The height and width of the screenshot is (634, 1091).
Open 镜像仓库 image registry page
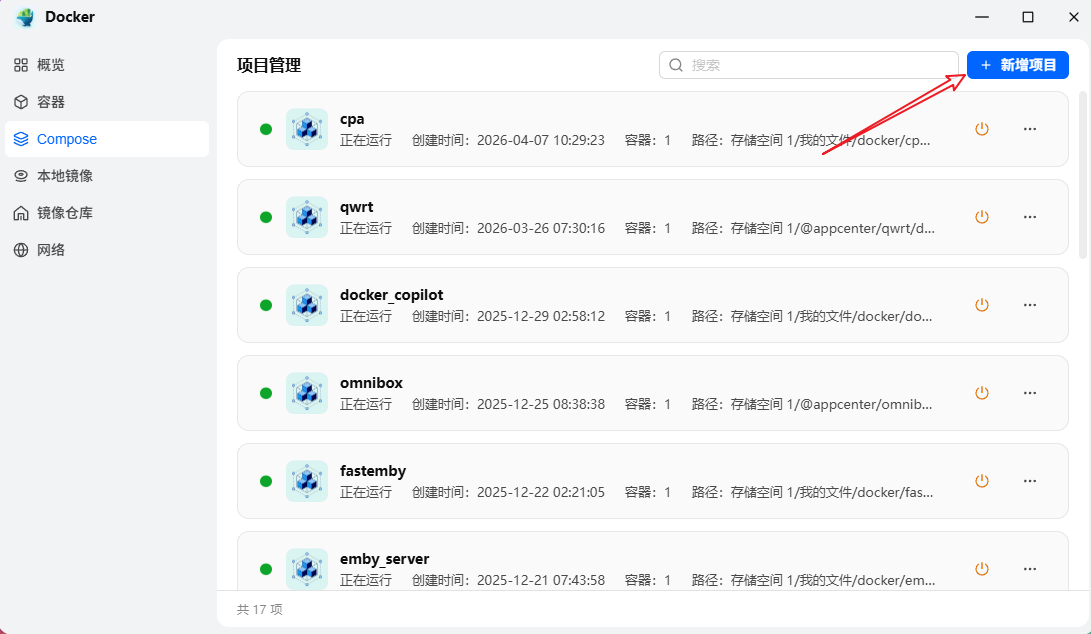106,213
